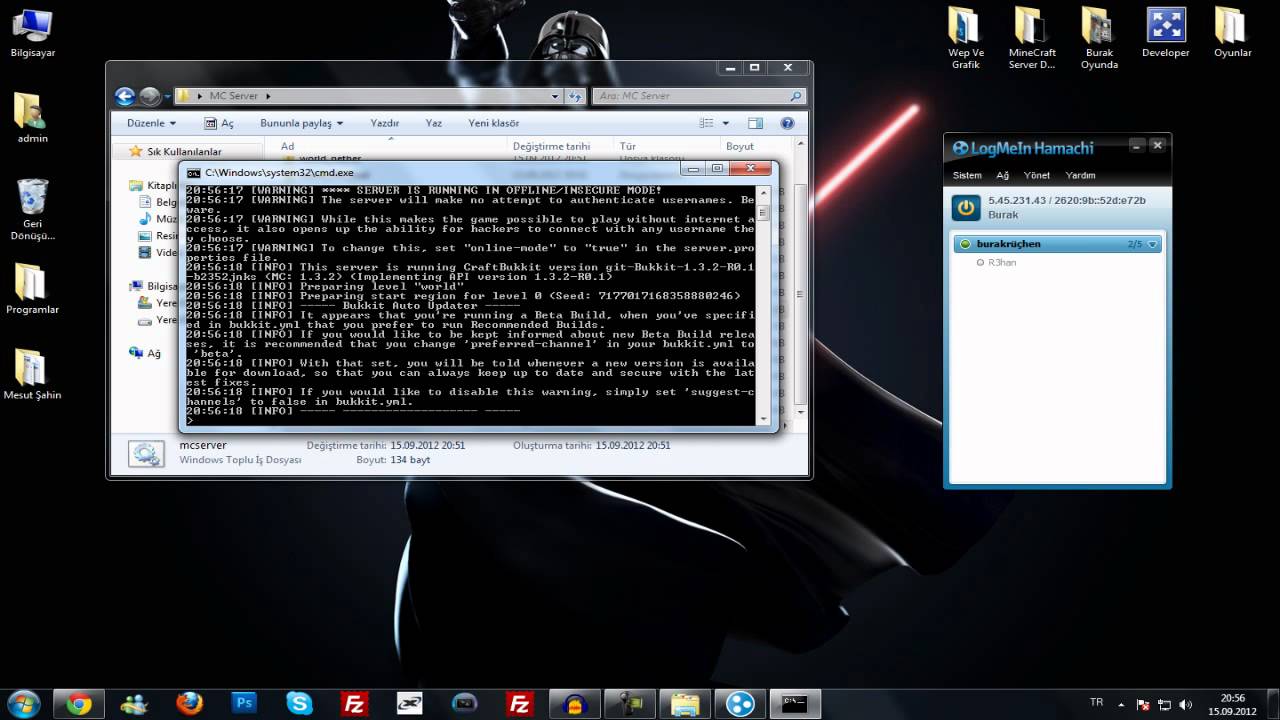Click the Ara: MC Server search box
This screenshot has width=1280, height=720.
(698, 96)
